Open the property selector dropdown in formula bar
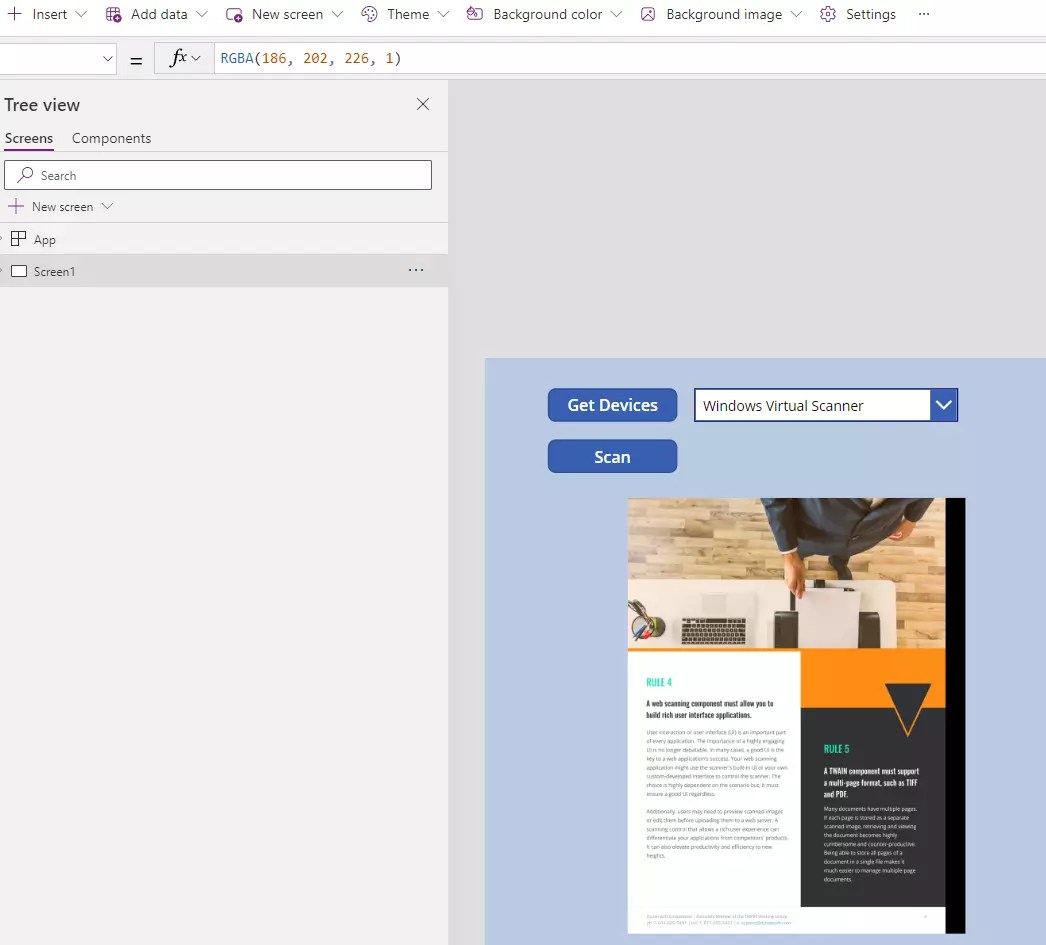Screen dimensions: 1046x945 point(108,58)
